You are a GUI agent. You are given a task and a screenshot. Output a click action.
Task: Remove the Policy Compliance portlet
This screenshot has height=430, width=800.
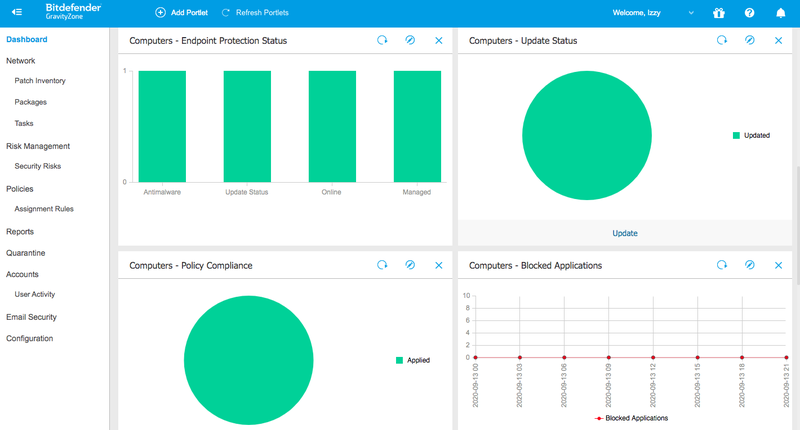click(x=439, y=265)
